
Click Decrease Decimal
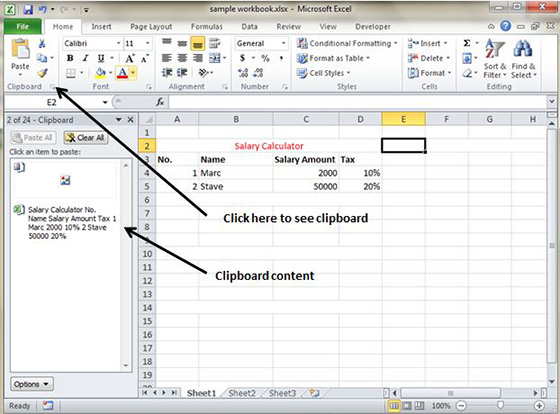tap(258, 73)
